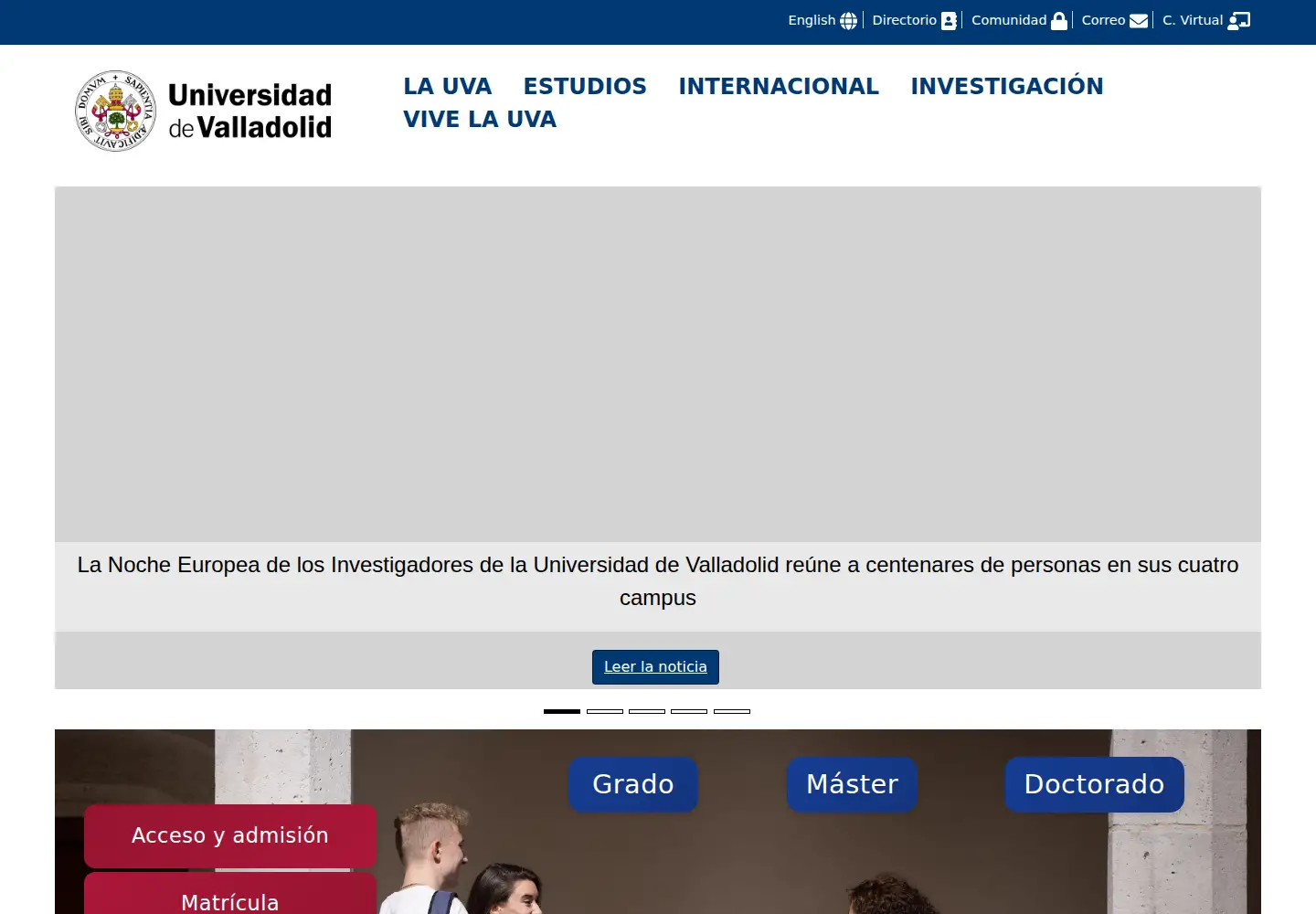Image resolution: width=1316 pixels, height=914 pixels.
Task: Select the fifth carousel slide indicator
Action: click(x=732, y=711)
